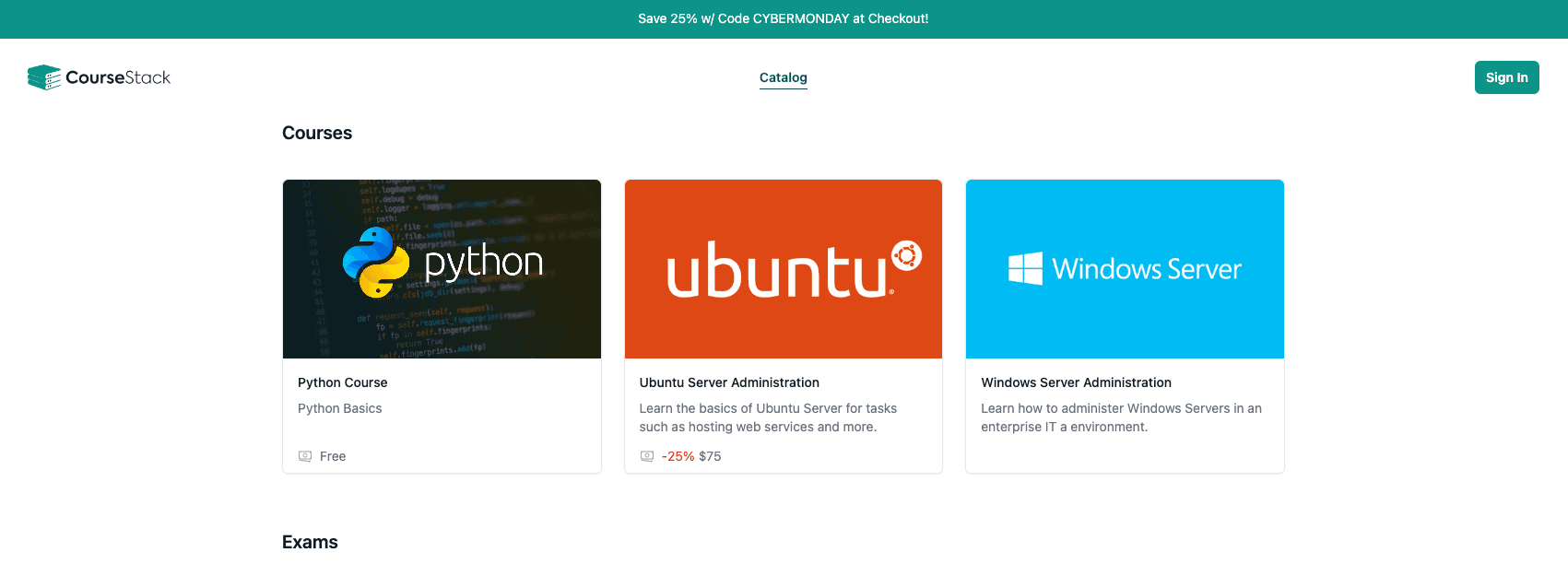
Task: Open the Windows Server course thumbnail
Action: point(1125,269)
